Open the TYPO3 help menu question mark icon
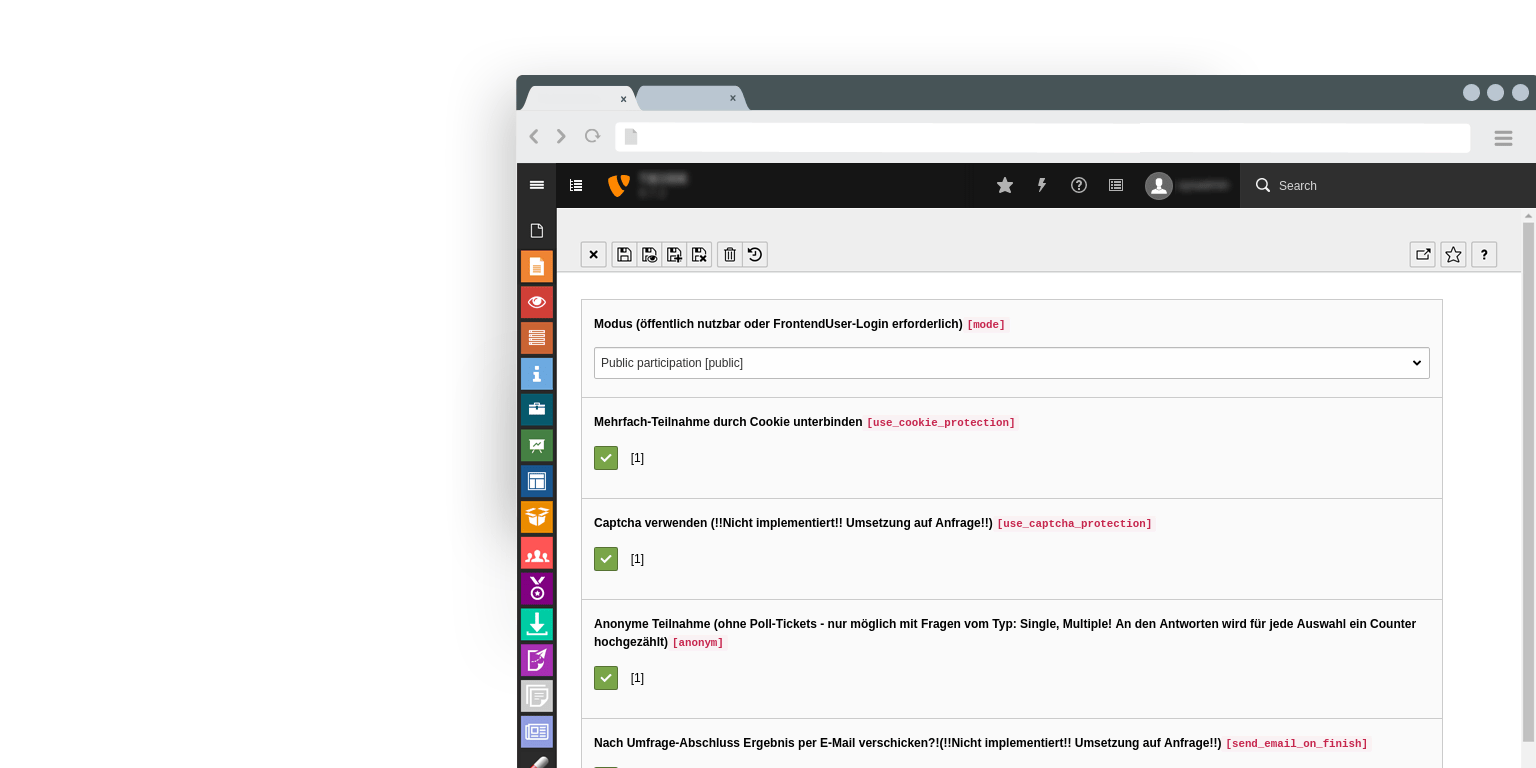 point(1079,185)
